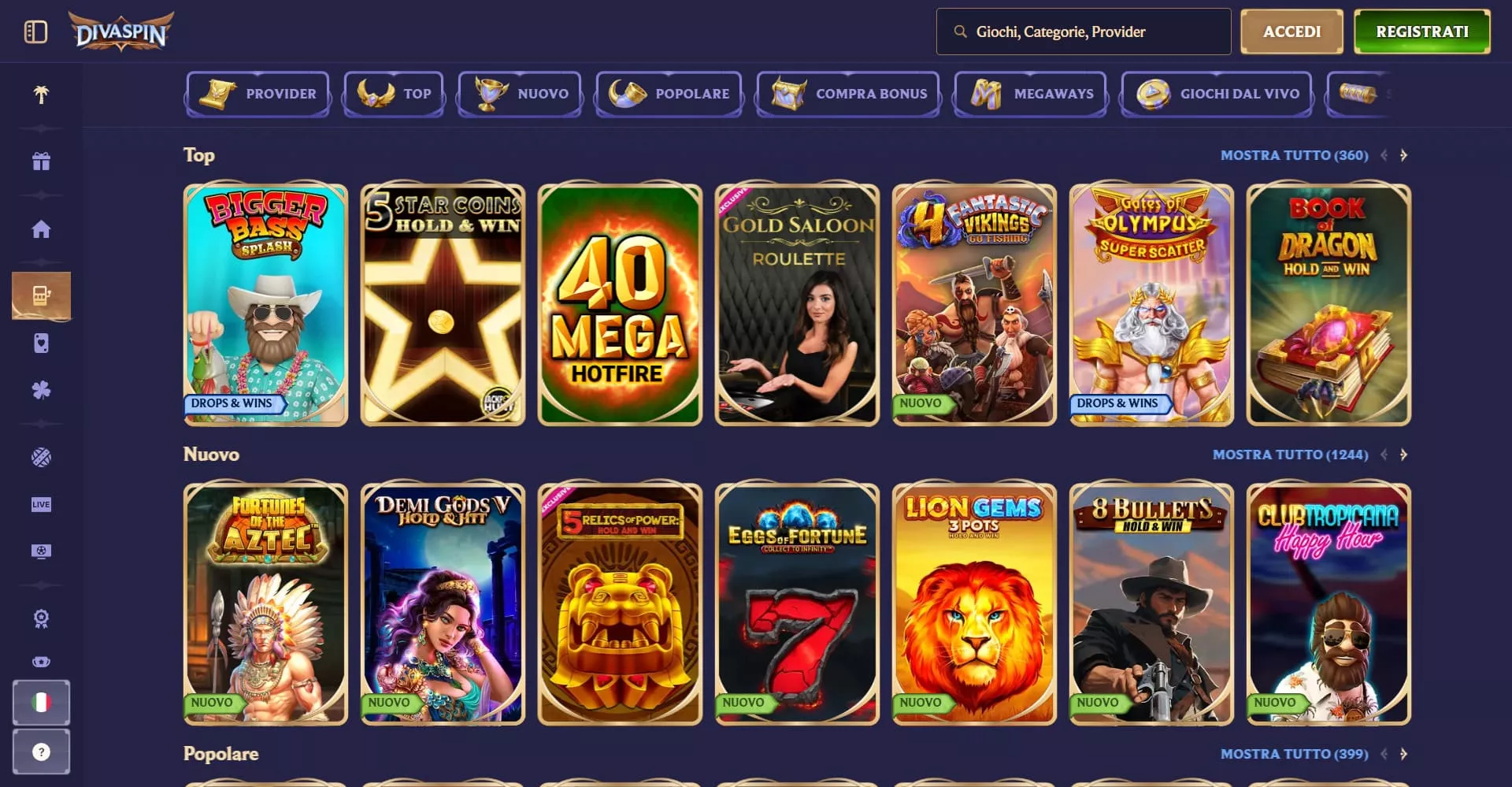
Task: Click the Registrati button
Action: (x=1422, y=32)
